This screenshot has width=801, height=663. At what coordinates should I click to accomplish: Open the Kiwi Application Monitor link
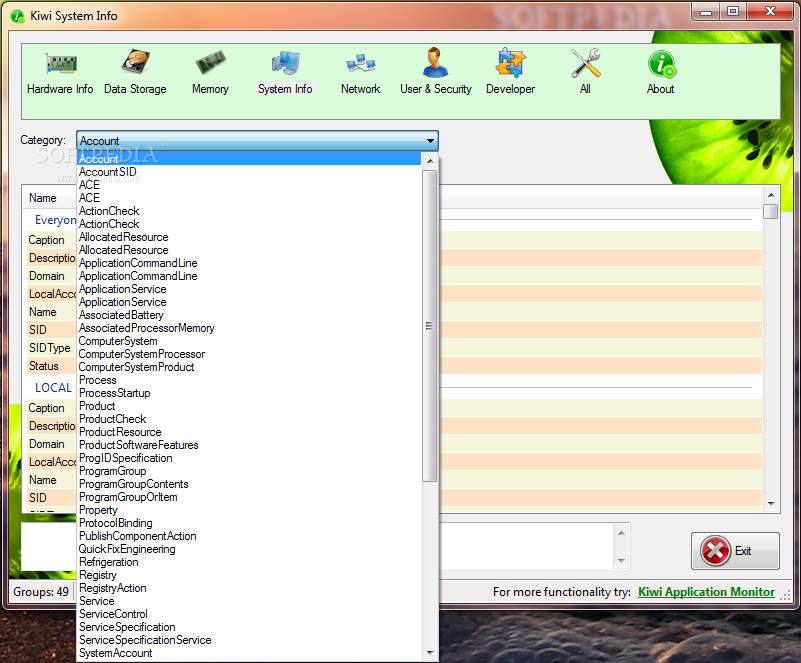coord(706,592)
